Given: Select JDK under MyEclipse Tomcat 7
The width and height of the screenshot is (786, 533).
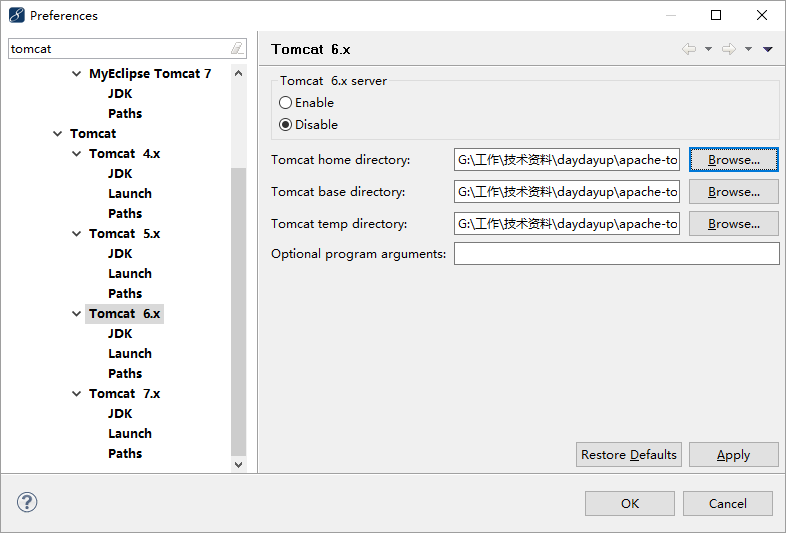Looking at the screenshot, I should click(120, 93).
